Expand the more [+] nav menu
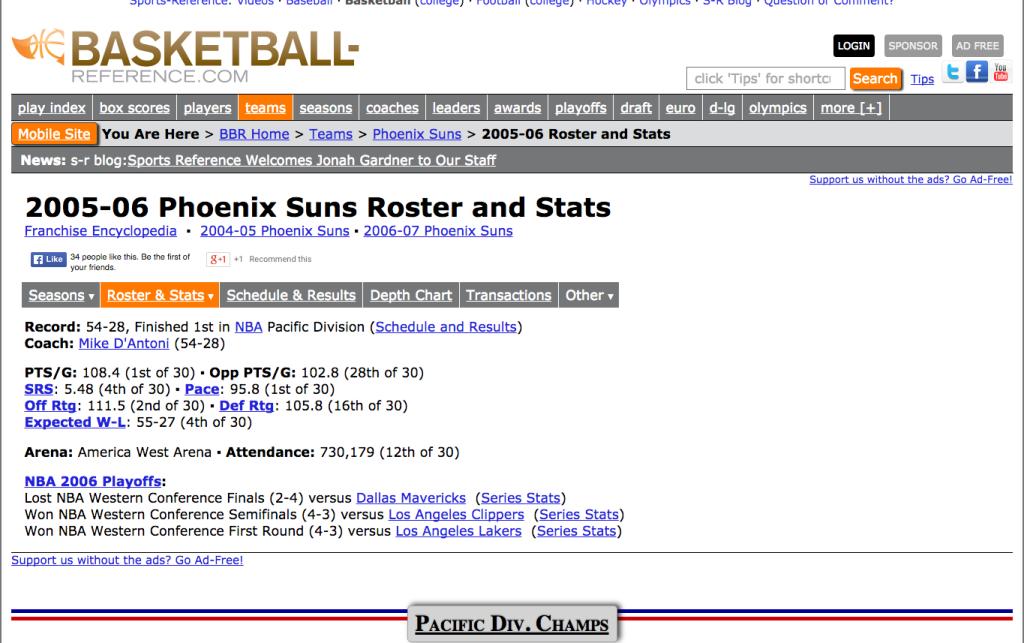 [851, 108]
